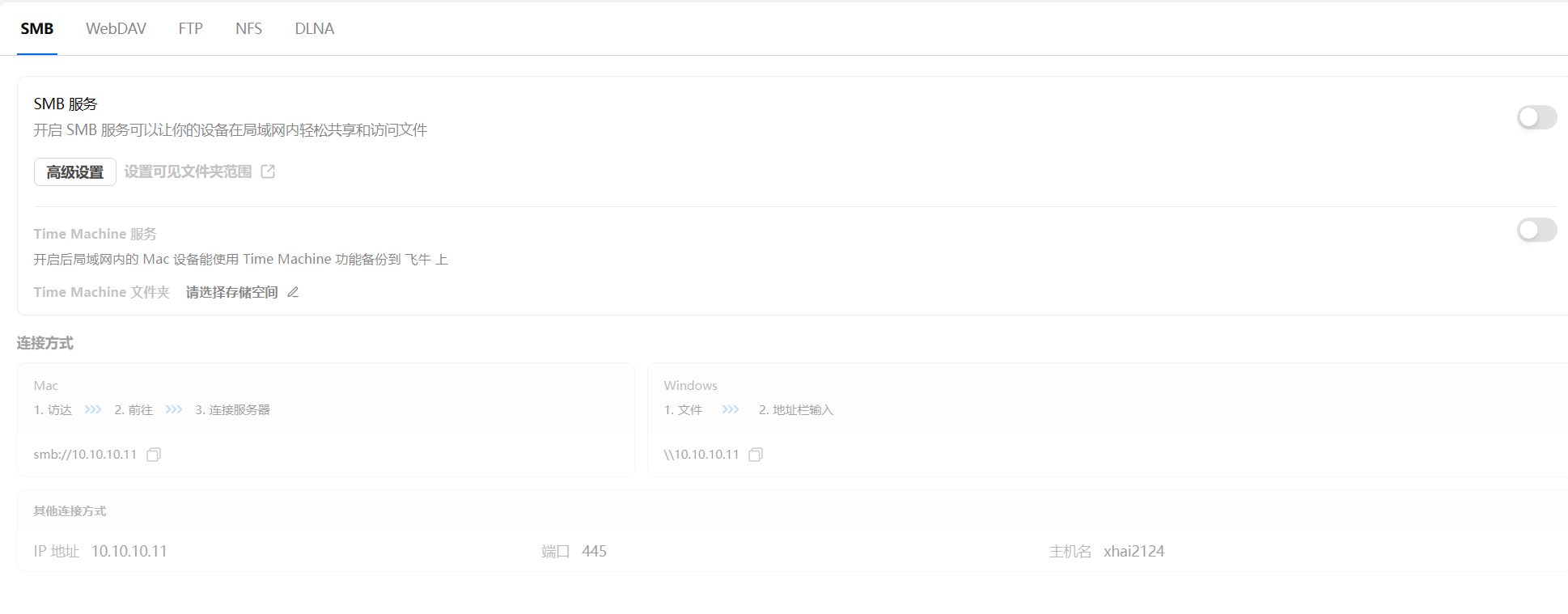Image resolution: width=1568 pixels, height=614 pixels.
Task: Click the 端口 value 445
Action: (x=595, y=551)
